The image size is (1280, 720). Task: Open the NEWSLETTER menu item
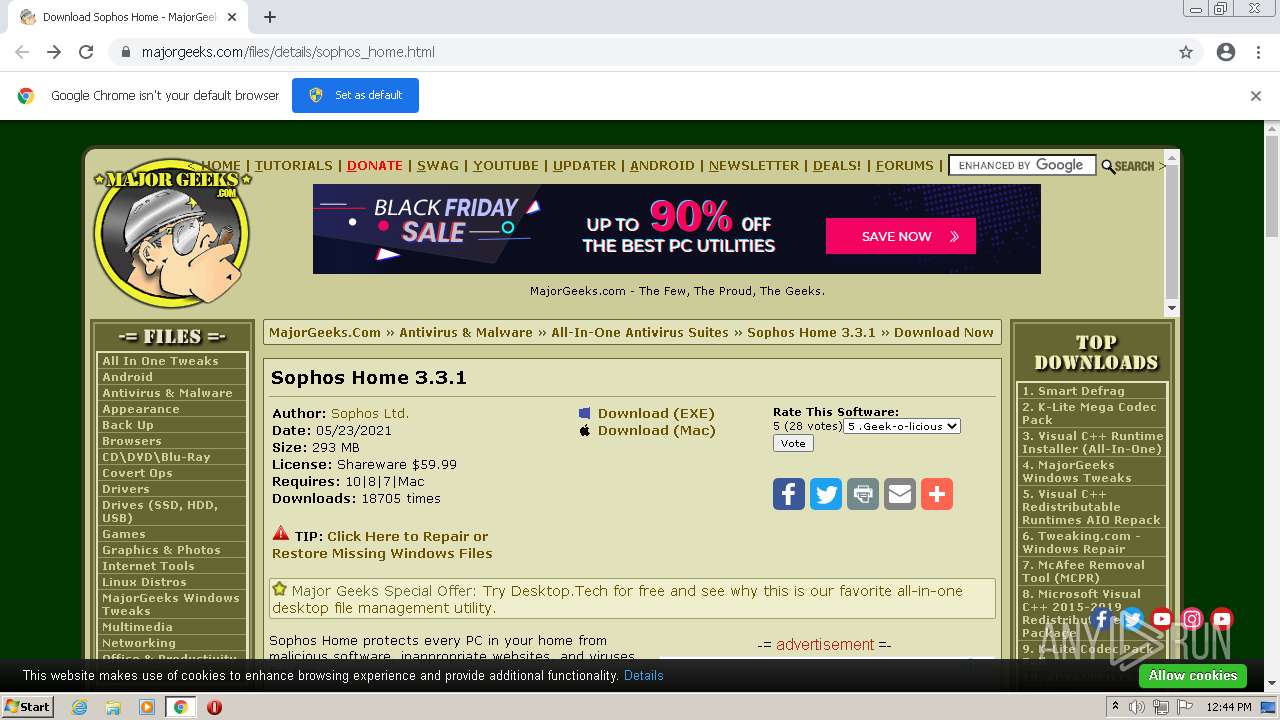click(x=754, y=166)
